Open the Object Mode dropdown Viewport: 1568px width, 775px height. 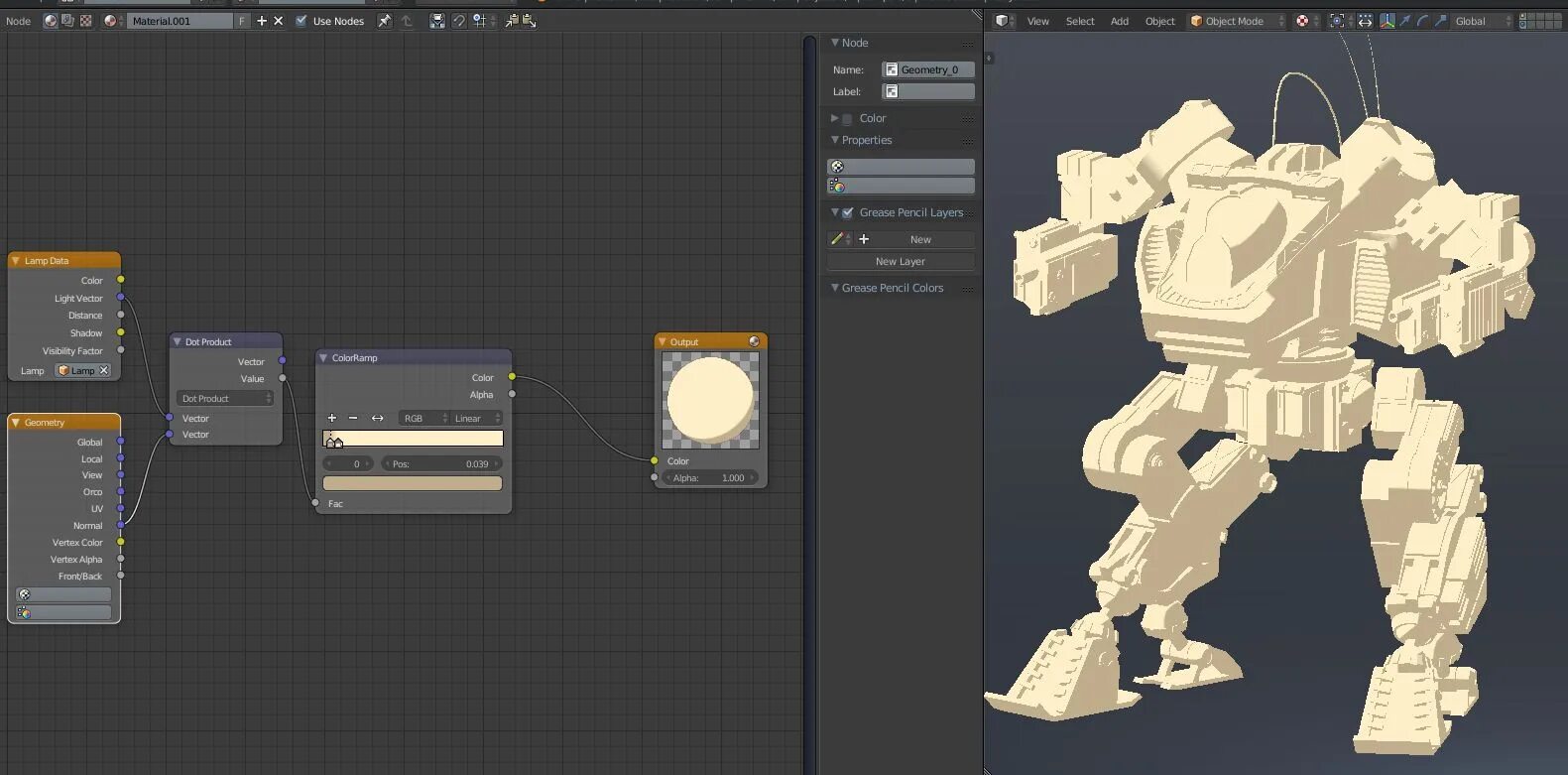(1237, 21)
